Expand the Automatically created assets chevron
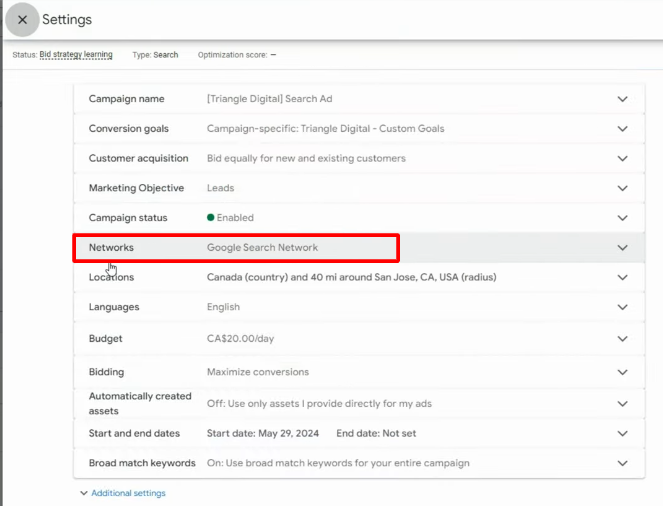The image size is (663, 506). (x=622, y=404)
